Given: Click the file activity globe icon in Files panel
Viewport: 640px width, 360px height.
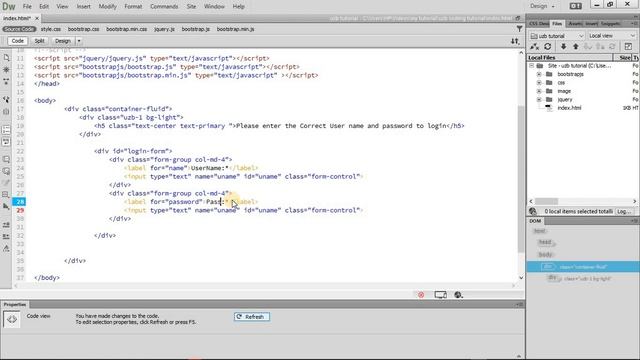Looking at the screenshot, I should coord(533,211).
